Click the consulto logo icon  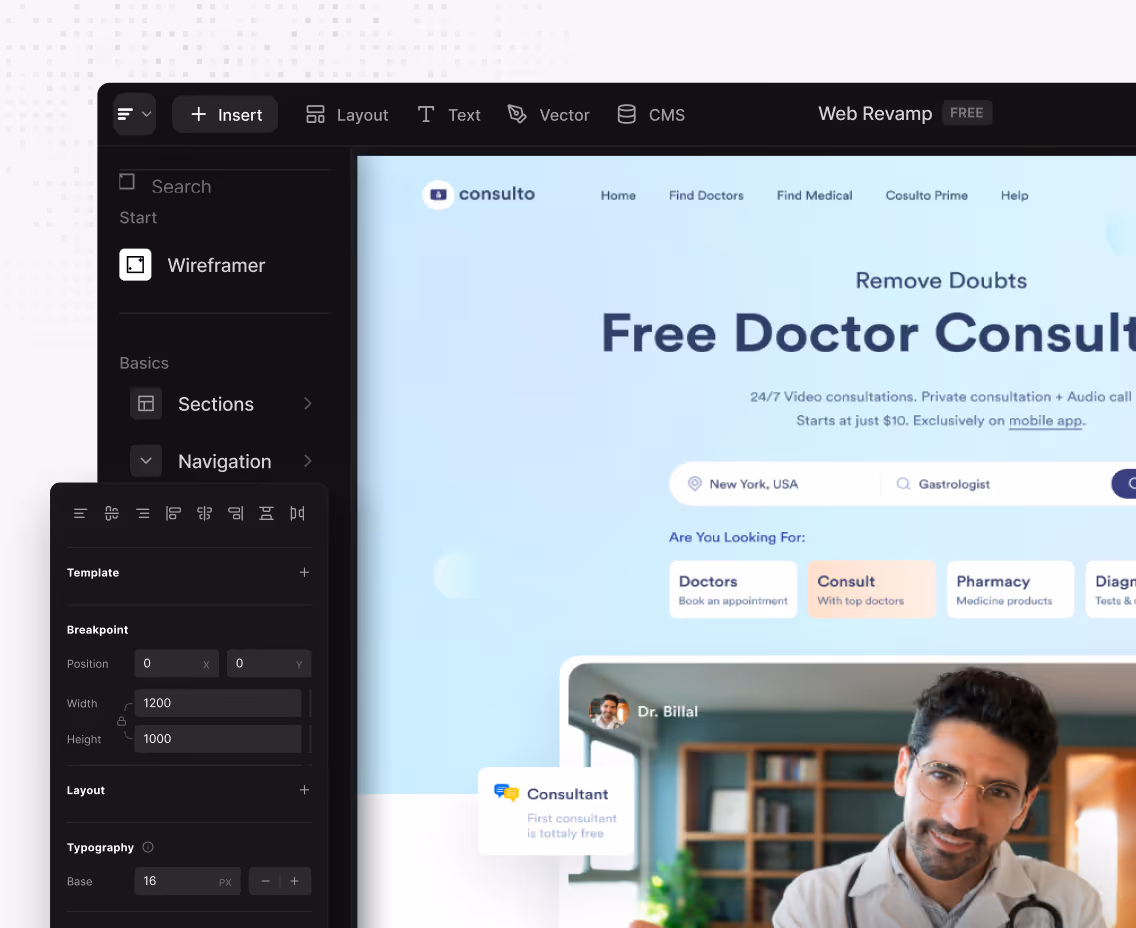(x=438, y=194)
